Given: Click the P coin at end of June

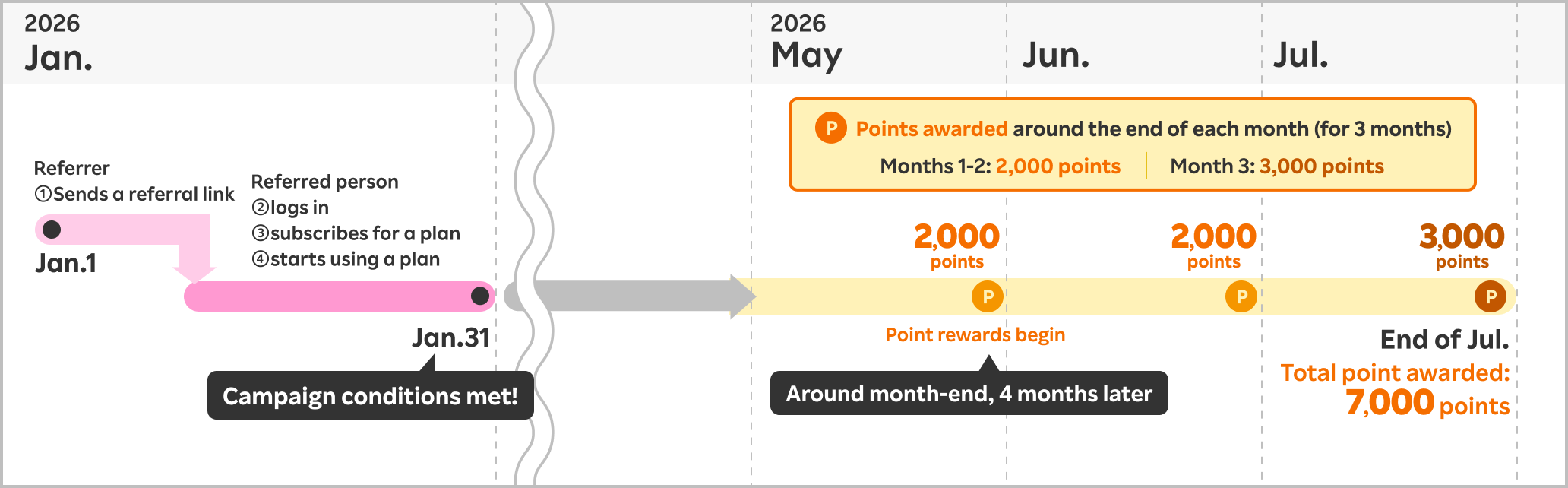Looking at the screenshot, I should [1241, 296].
